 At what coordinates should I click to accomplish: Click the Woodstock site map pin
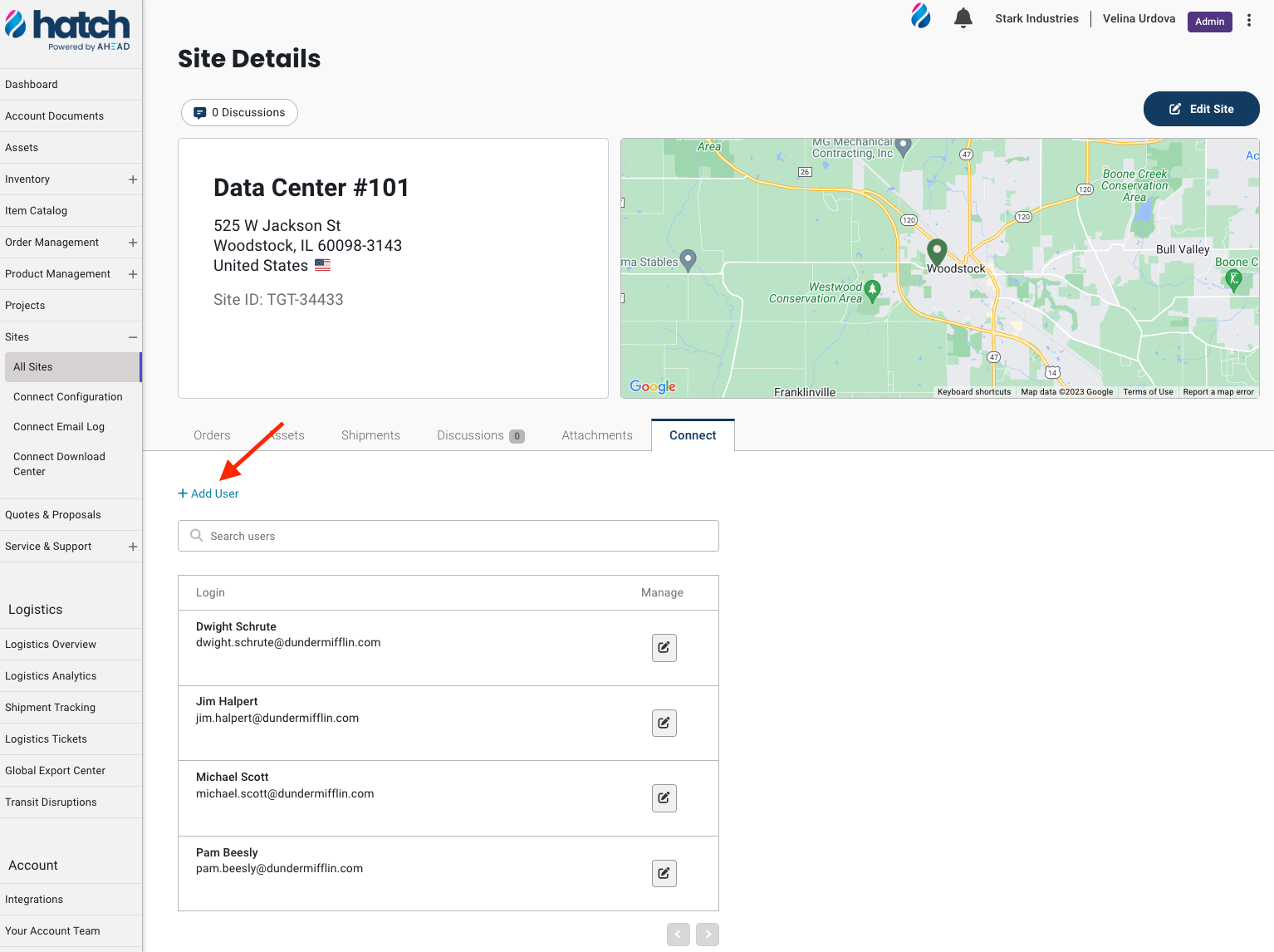[x=937, y=252]
